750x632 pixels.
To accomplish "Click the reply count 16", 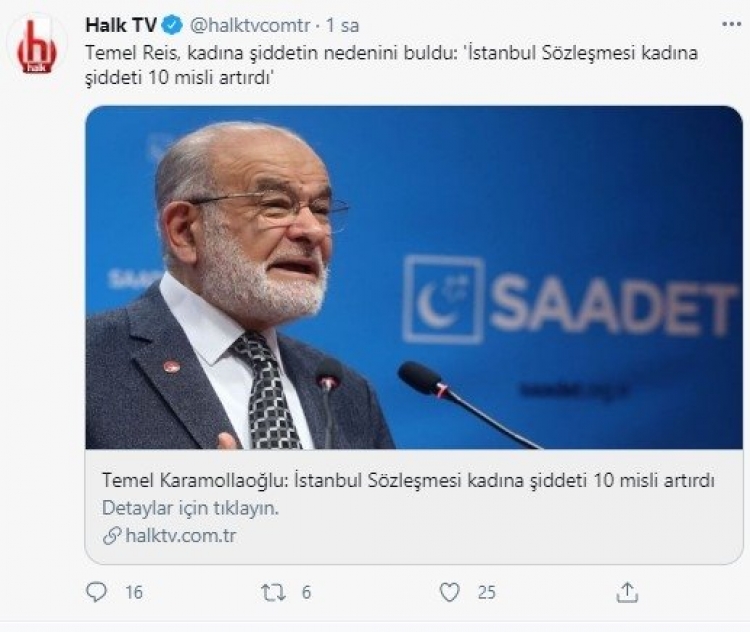I will (x=133, y=592).
